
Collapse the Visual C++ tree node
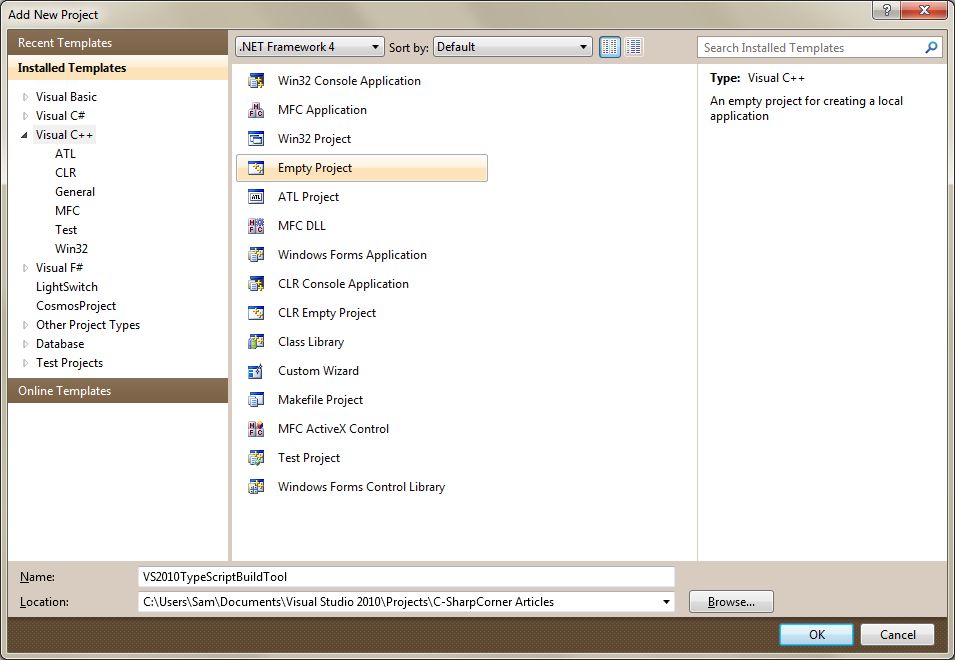click(x=24, y=135)
